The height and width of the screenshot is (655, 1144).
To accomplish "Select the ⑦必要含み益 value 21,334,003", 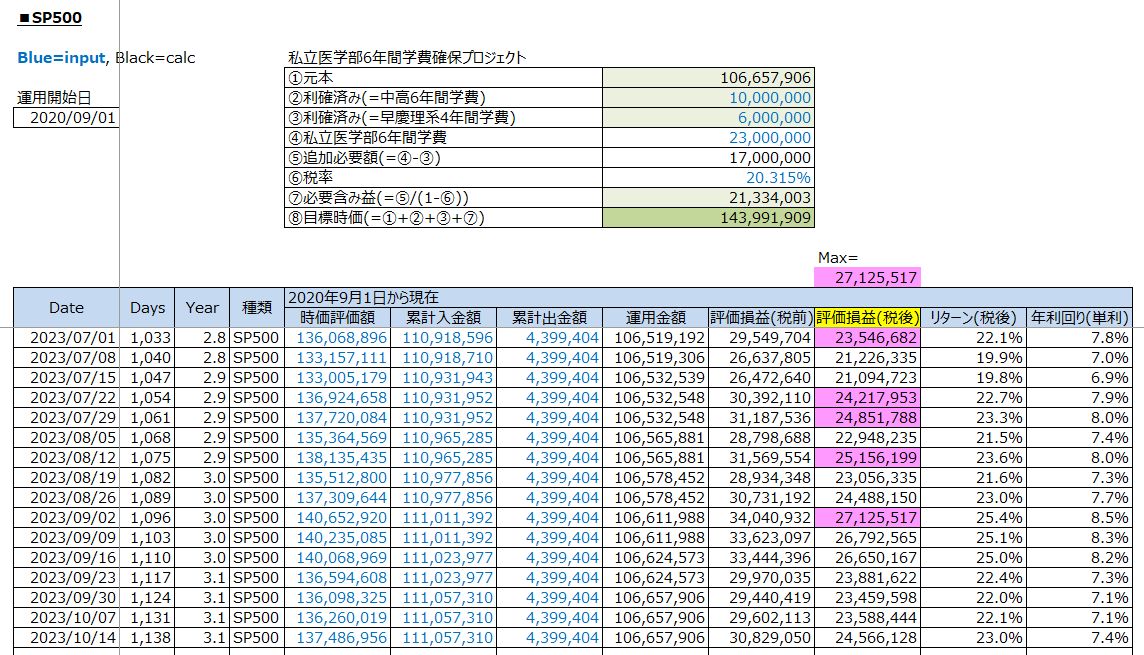I will tap(708, 198).
